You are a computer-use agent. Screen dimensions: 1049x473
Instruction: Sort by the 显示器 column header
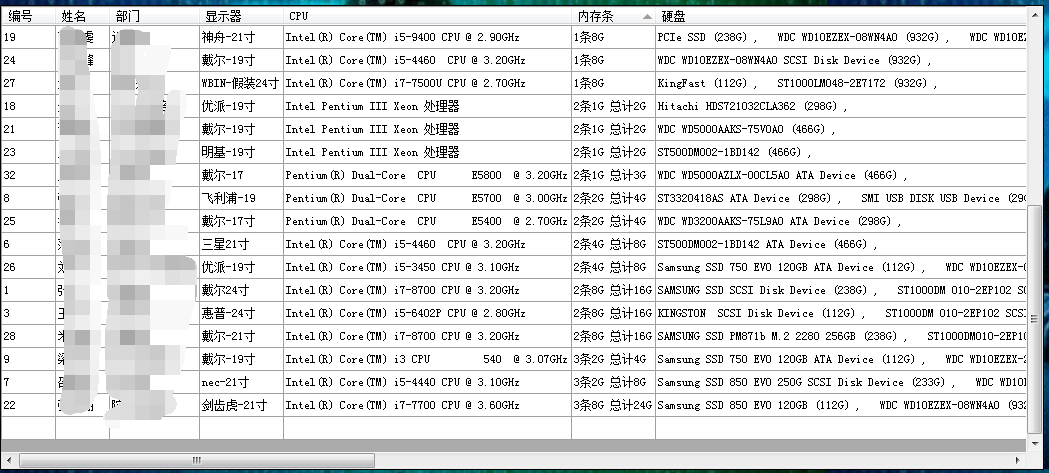pos(242,16)
